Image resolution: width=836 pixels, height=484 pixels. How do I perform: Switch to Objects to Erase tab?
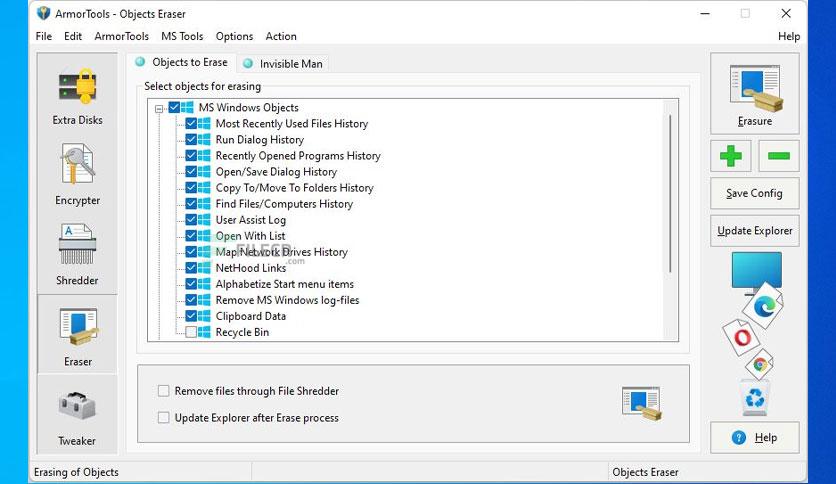pos(182,62)
